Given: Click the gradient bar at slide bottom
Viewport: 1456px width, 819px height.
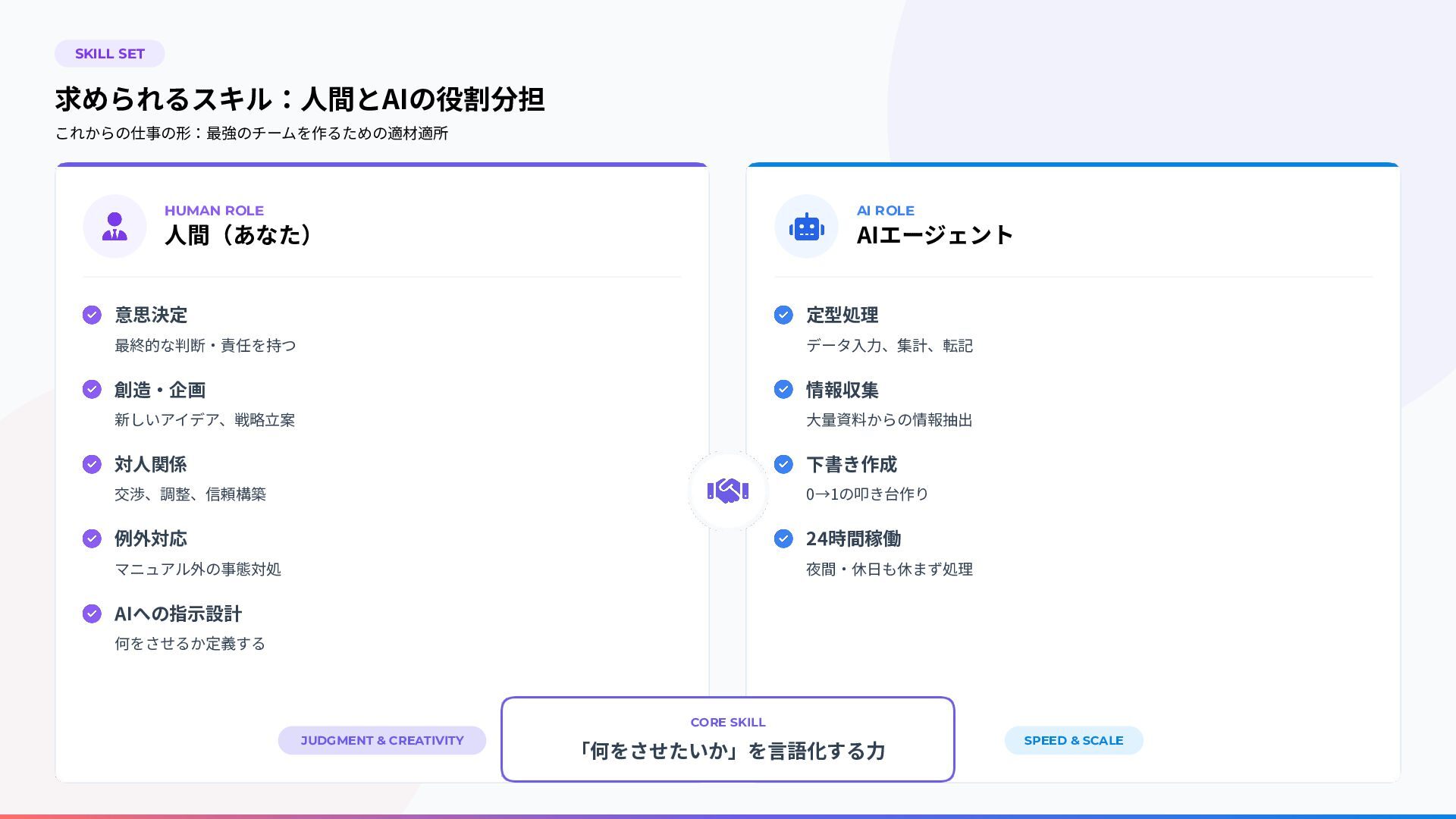Looking at the screenshot, I should (x=728, y=816).
